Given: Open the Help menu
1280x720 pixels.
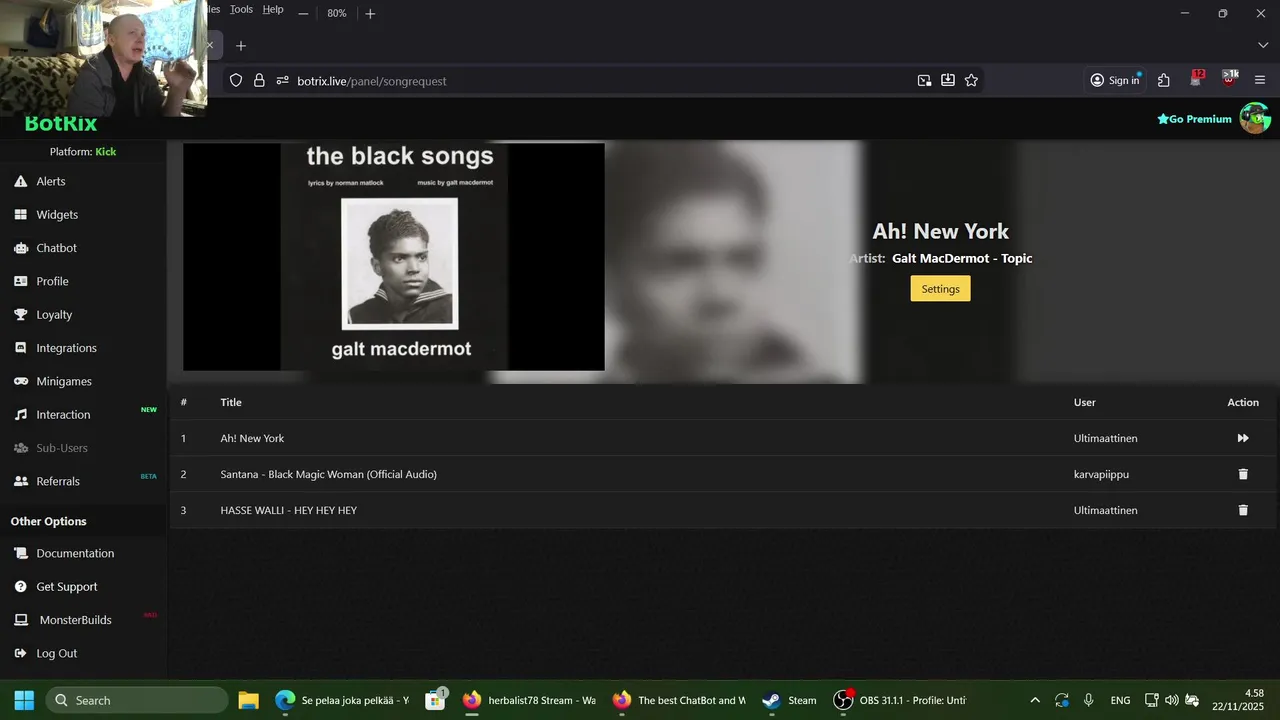Looking at the screenshot, I should pos(273,9).
